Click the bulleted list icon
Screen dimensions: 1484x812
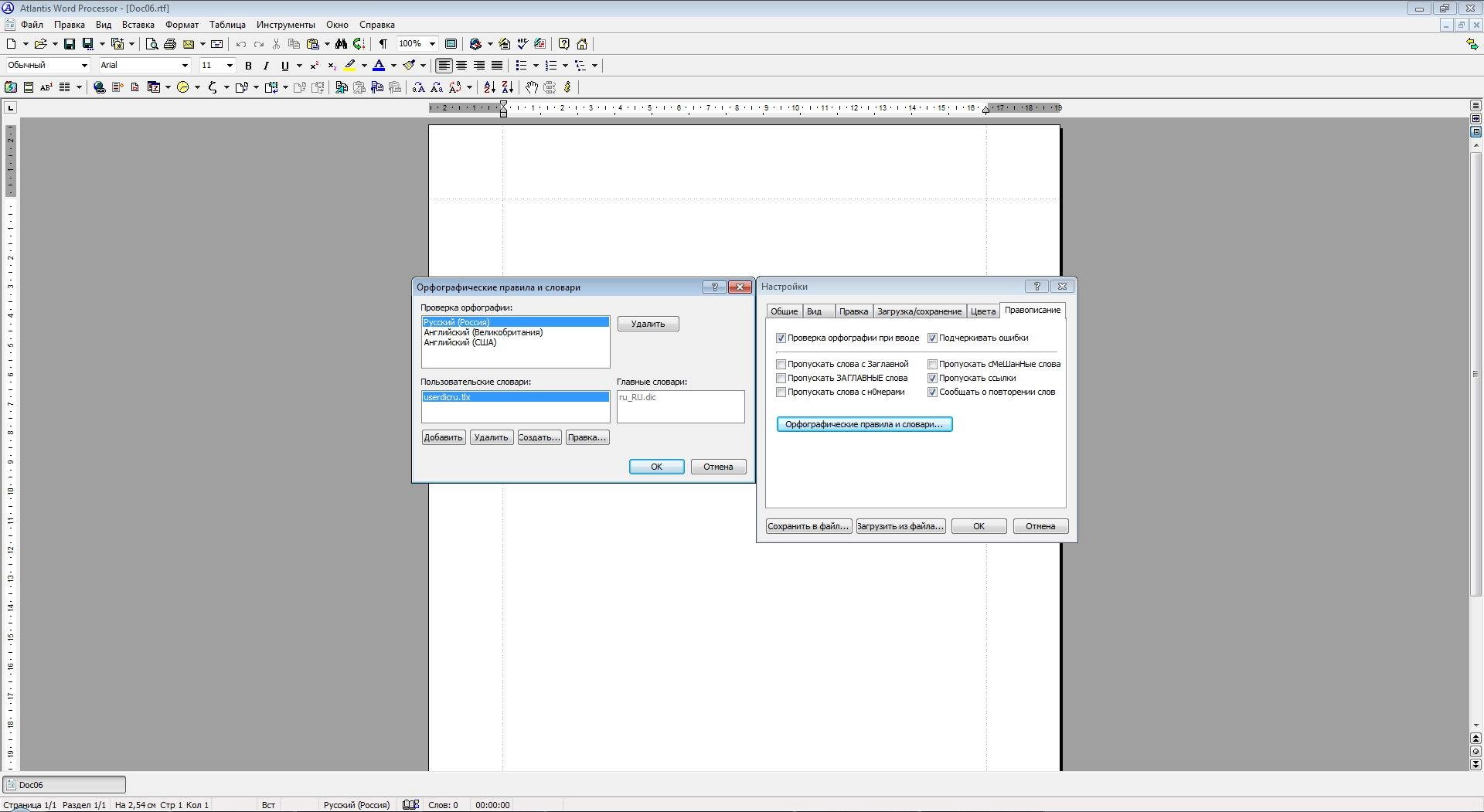pyautogui.click(x=522, y=66)
